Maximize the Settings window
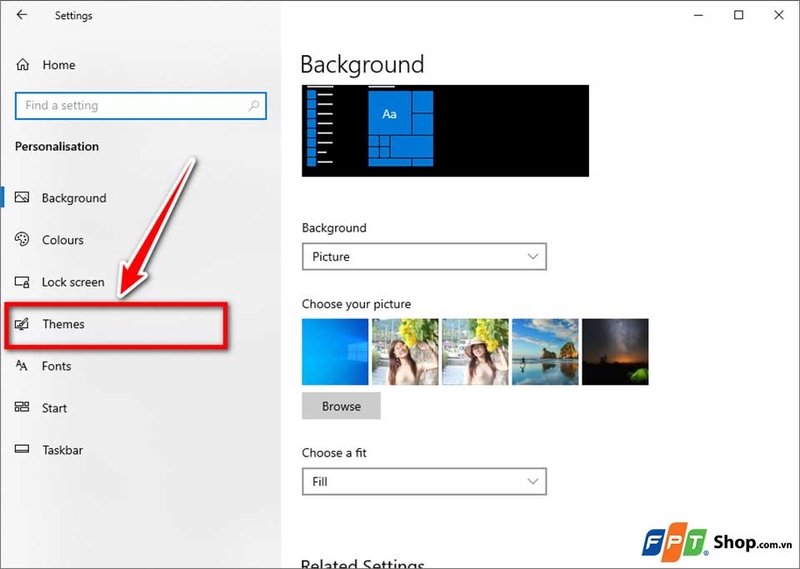Screen dimensions: 800x569 738,15
